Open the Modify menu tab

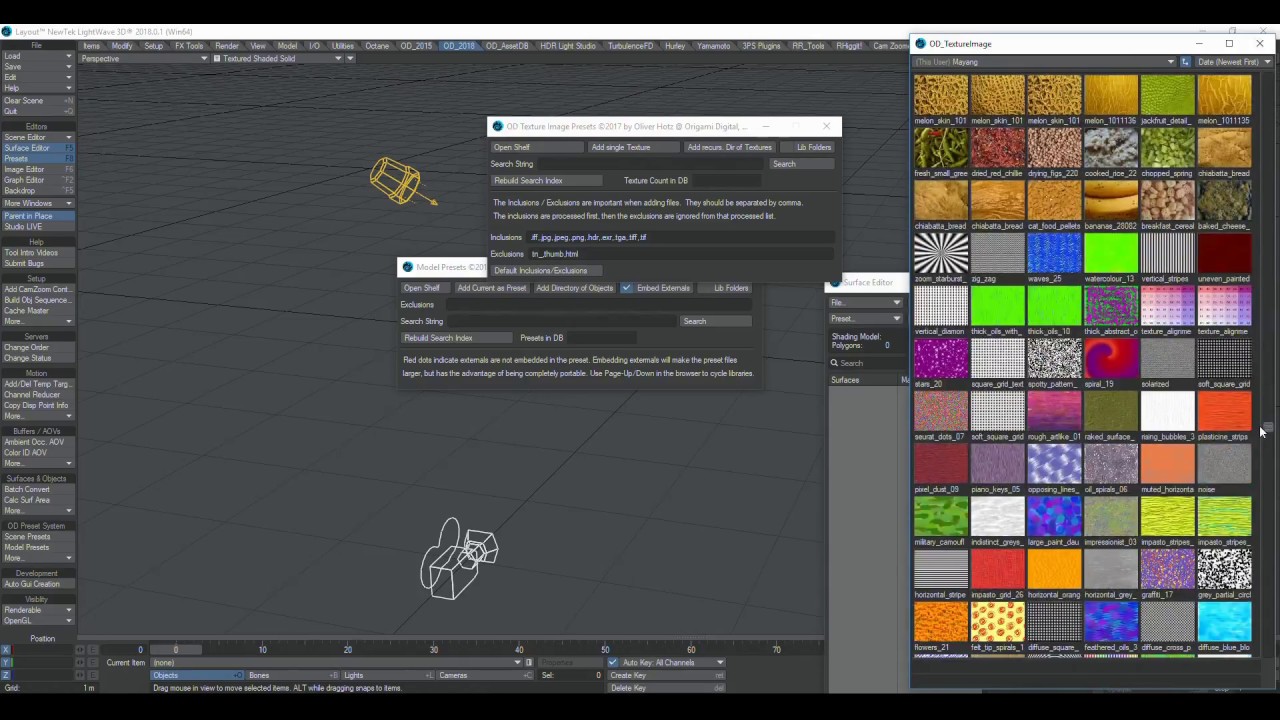(122, 46)
